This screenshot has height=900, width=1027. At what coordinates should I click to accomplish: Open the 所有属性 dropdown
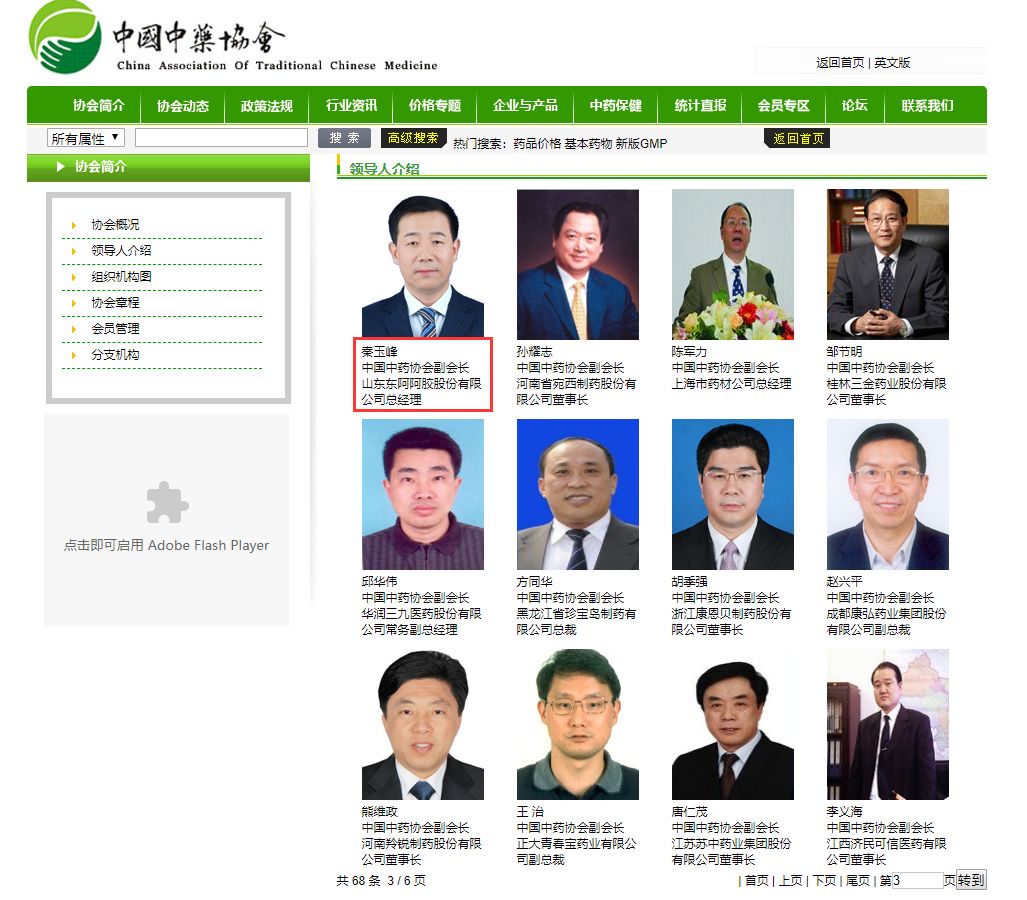(86, 138)
